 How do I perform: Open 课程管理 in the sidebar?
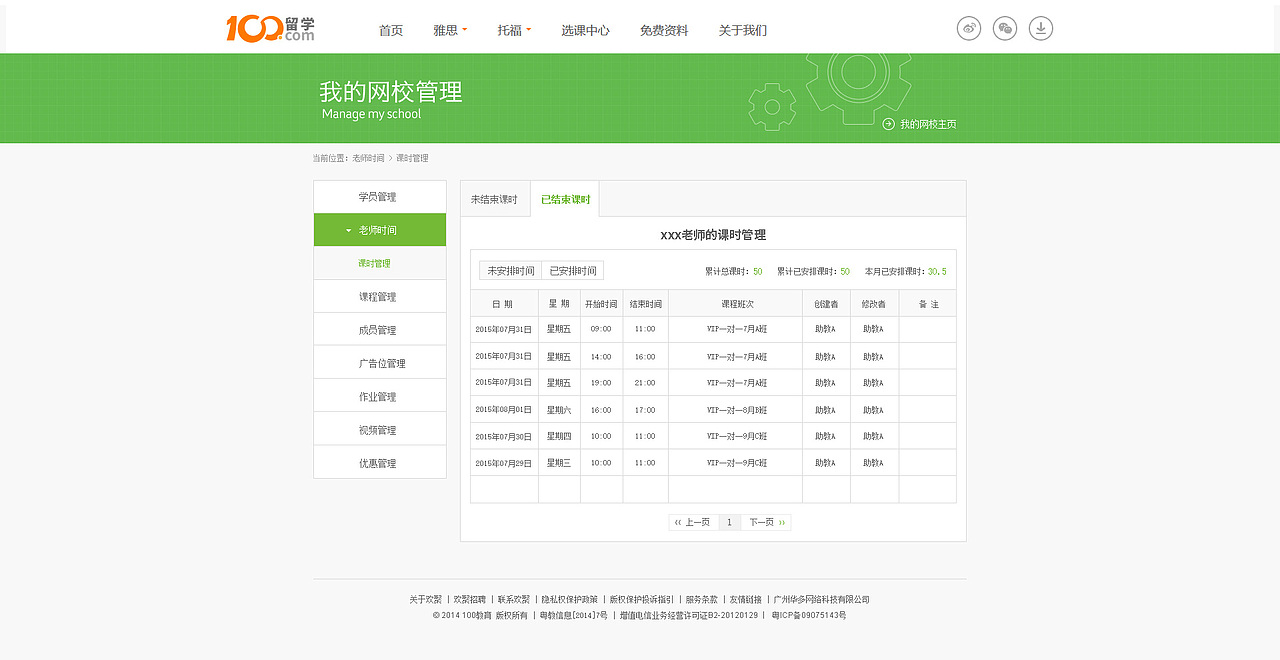point(380,296)
